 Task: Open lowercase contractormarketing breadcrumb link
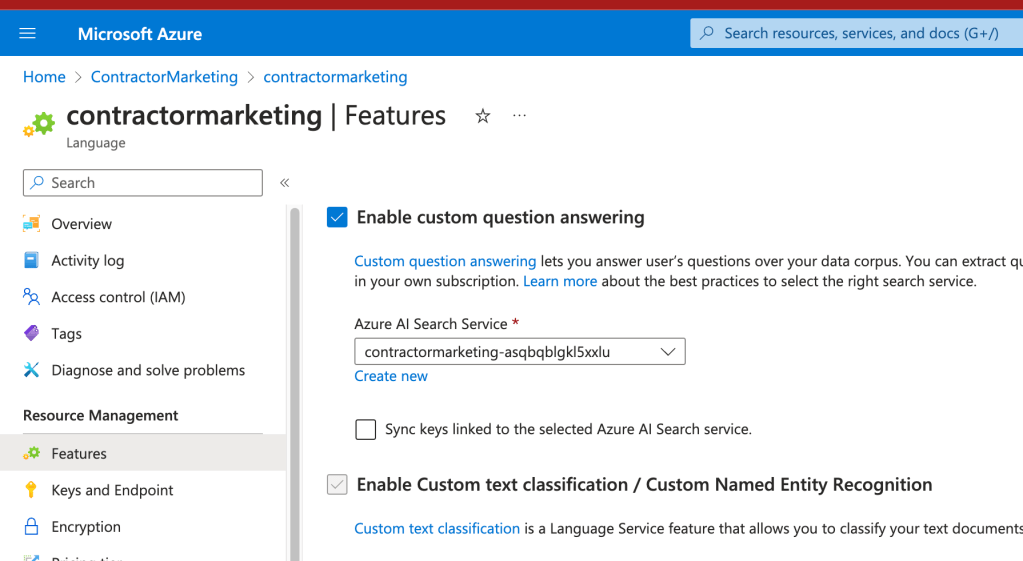(x=335, y=77)
